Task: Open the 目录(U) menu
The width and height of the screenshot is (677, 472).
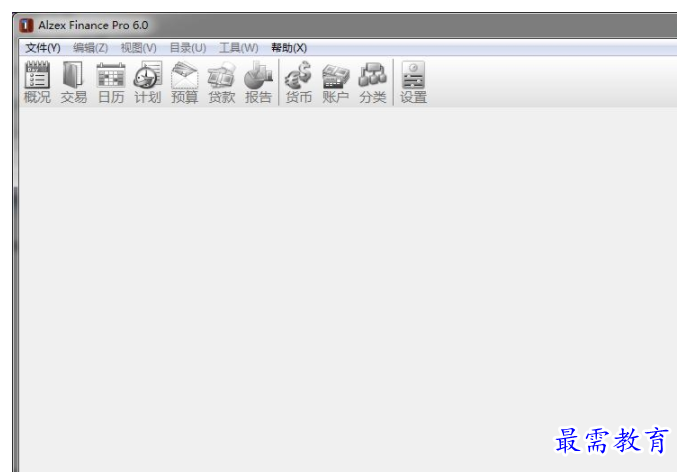Action: click(187, 48)
